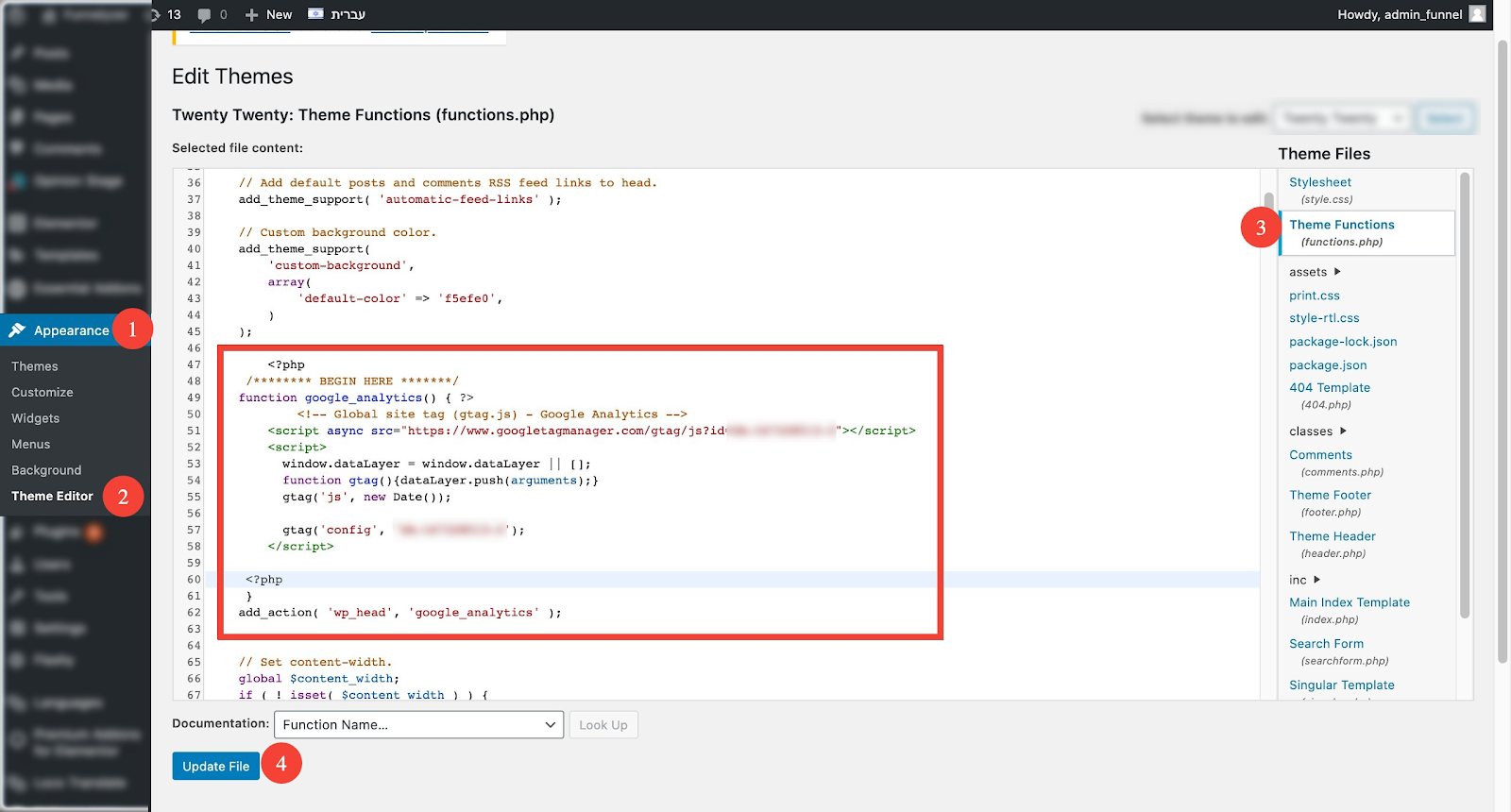Open the print.css file

[x=1315, y=296]
